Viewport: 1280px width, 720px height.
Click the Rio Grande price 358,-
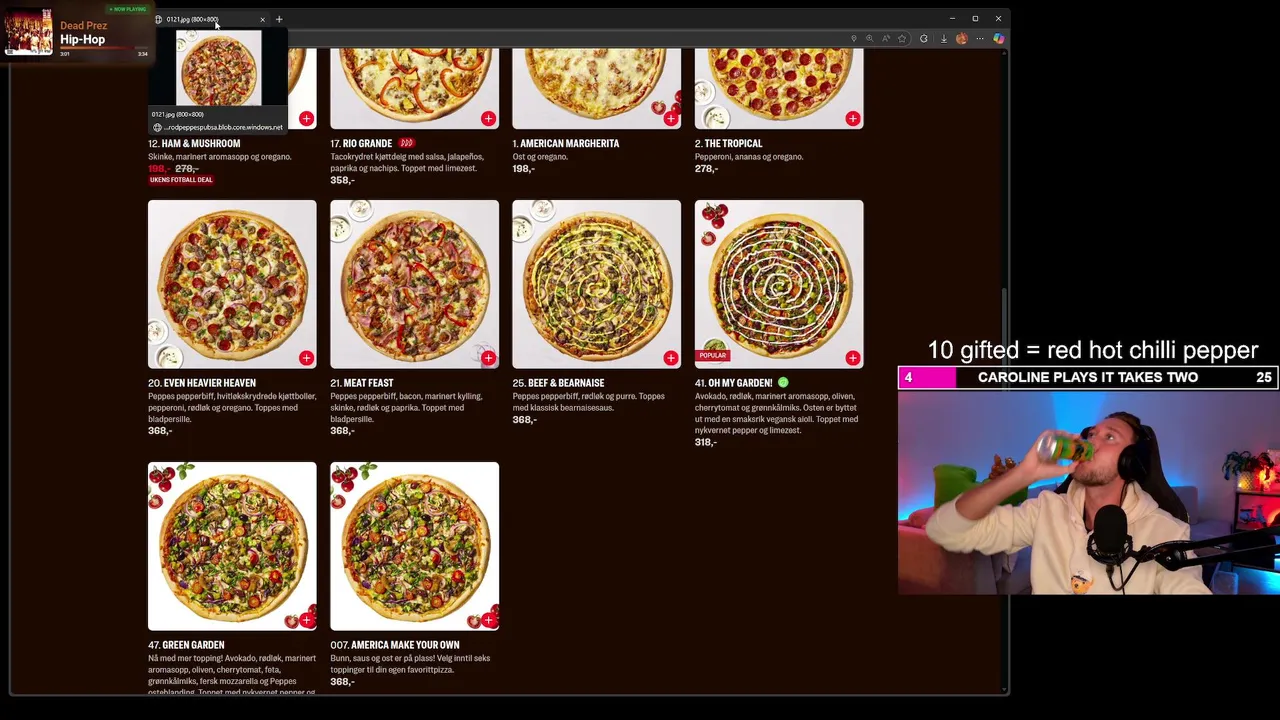pyautogui.click(x=342, y=180)
